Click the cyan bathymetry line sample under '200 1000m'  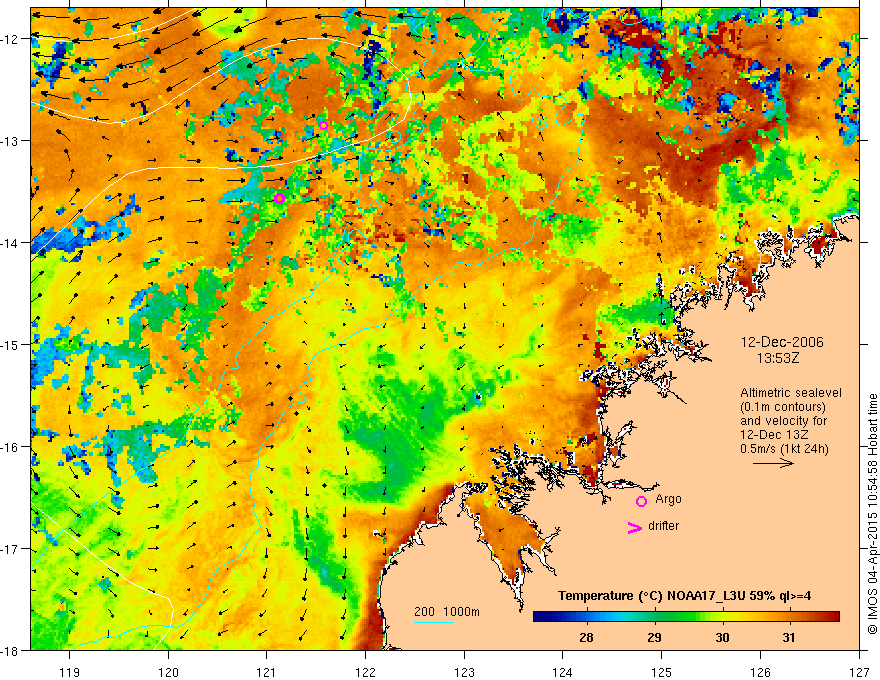[434, 622]
